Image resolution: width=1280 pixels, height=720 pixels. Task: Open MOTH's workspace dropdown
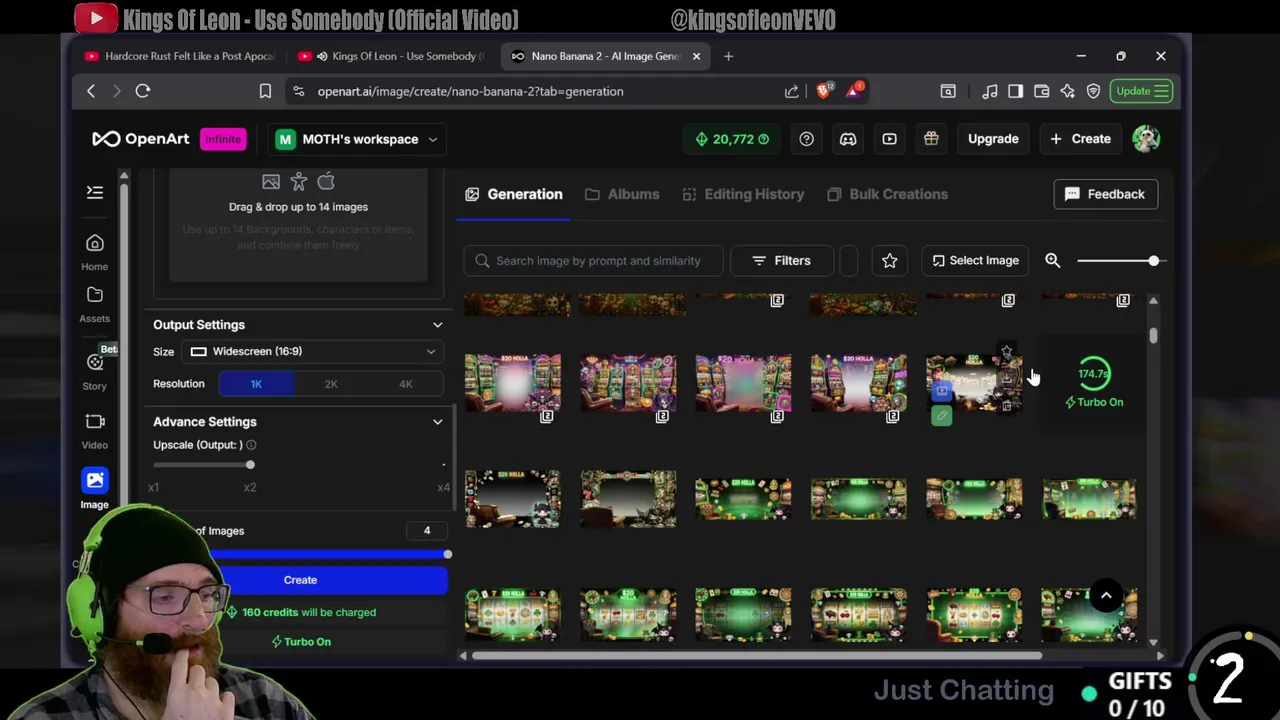[356, 139]
